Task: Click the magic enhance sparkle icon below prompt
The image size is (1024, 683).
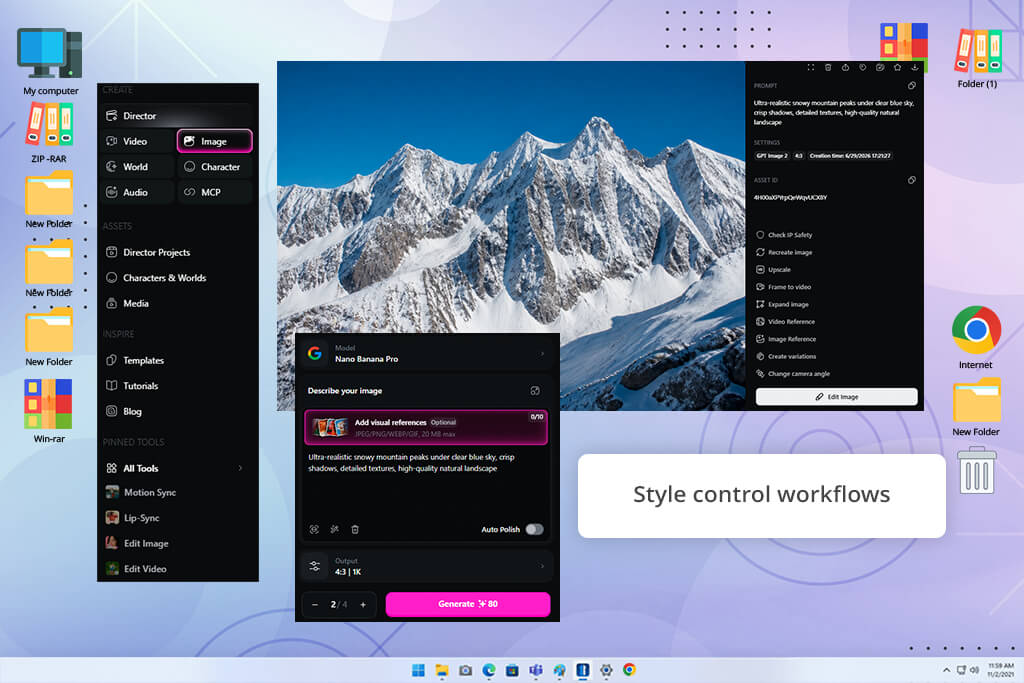Action: click(334, 530)
